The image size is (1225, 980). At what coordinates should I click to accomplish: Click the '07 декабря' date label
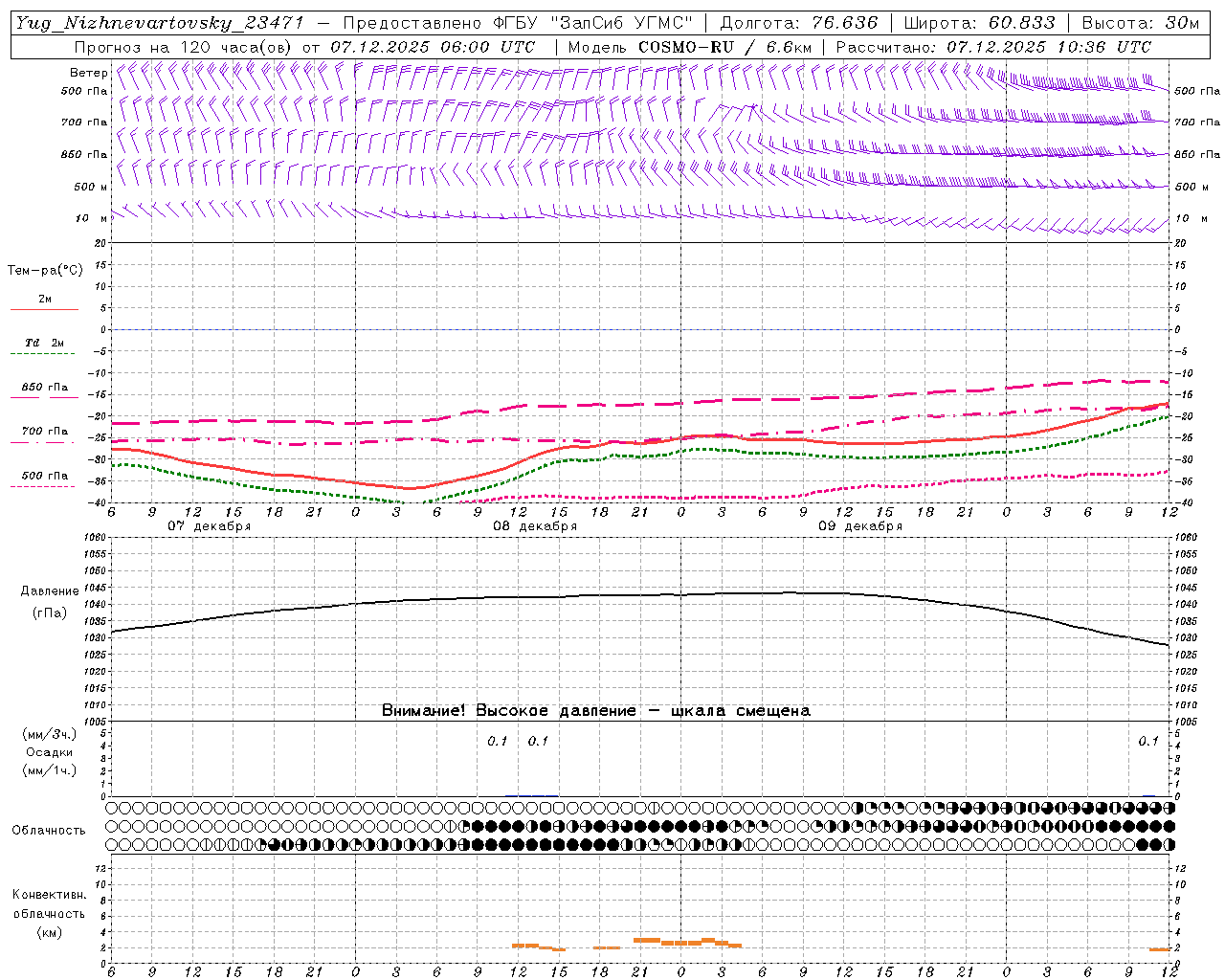209,526
